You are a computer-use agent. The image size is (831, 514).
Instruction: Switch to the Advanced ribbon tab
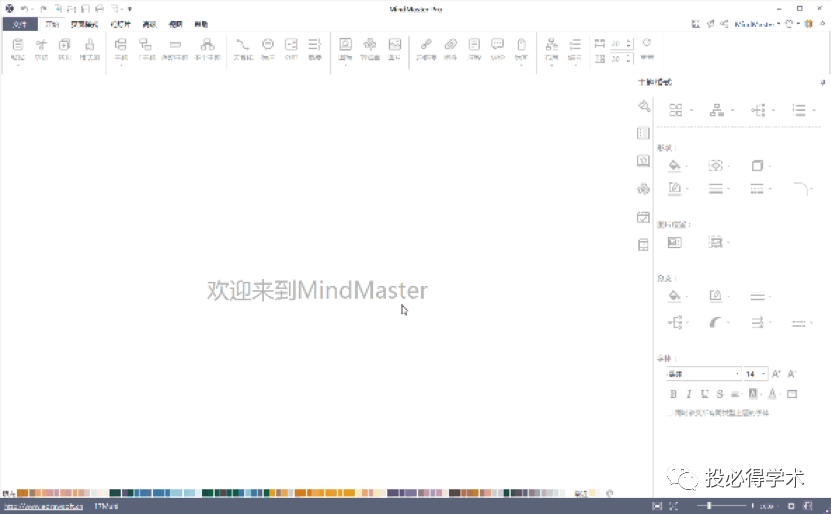[149, 24]
